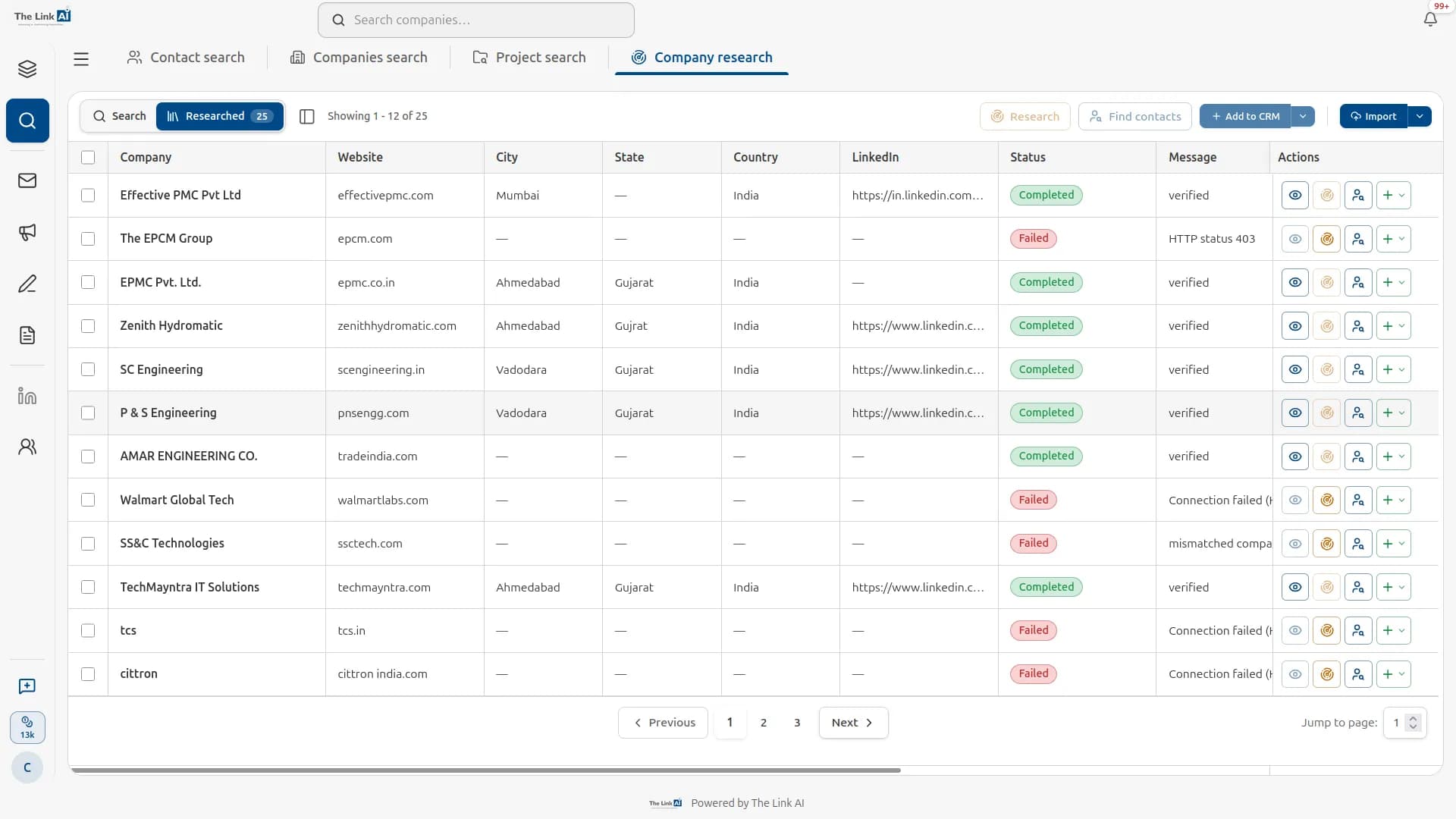
Task: Go to Next page
Action: point(853,723)
